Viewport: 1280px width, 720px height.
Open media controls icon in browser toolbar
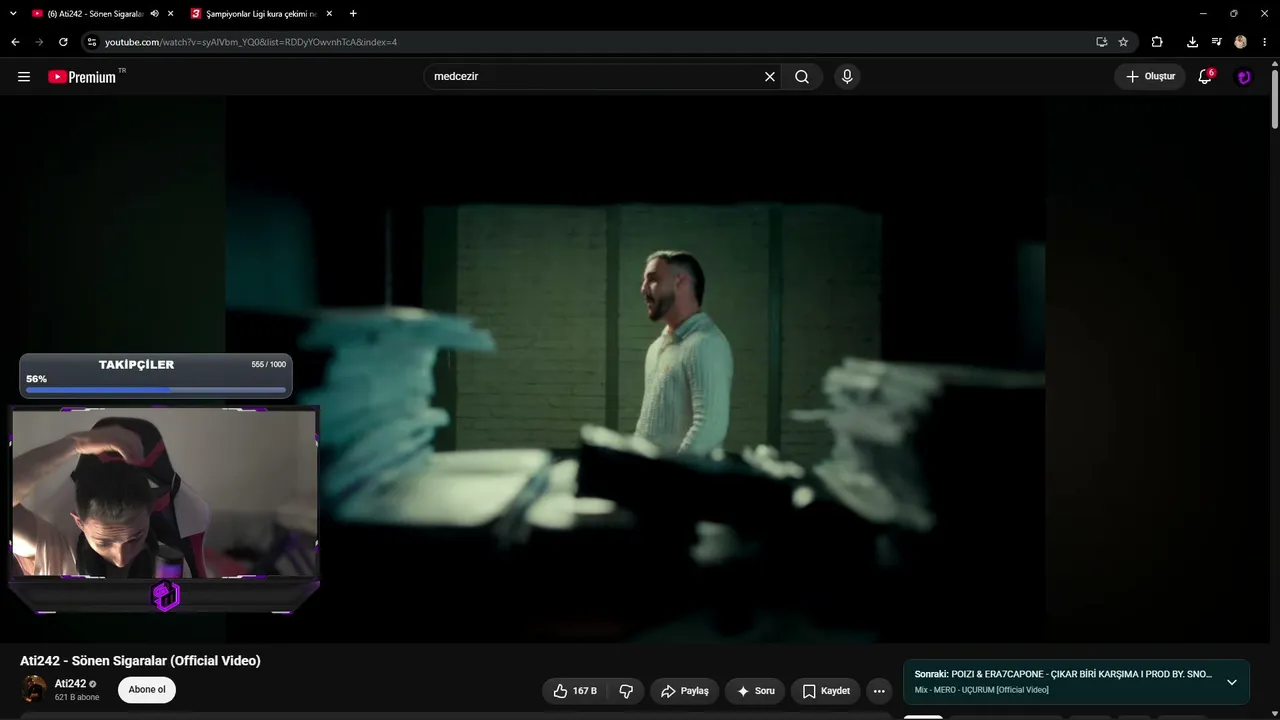1216,42
